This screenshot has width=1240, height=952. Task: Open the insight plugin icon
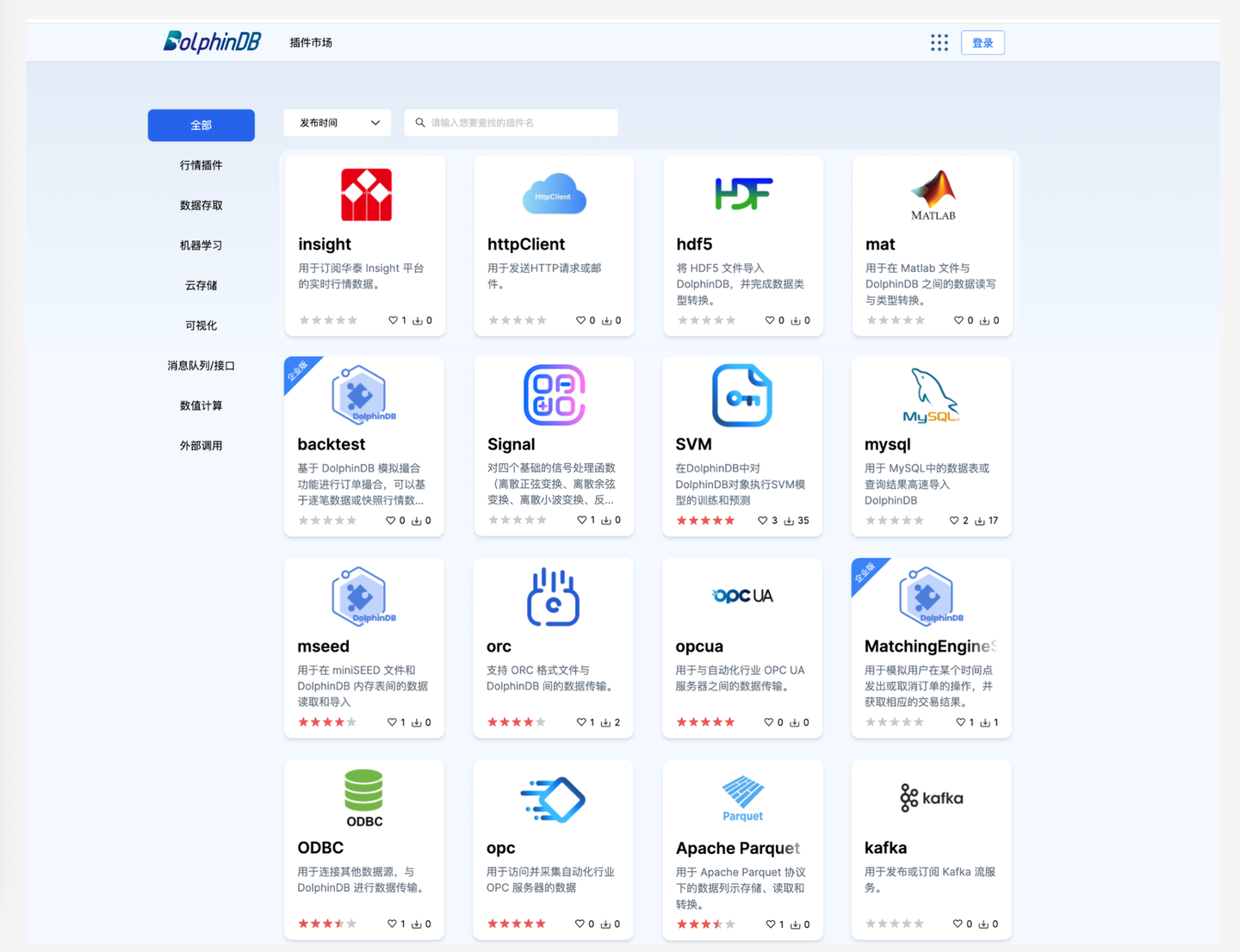tap(364, 195)
